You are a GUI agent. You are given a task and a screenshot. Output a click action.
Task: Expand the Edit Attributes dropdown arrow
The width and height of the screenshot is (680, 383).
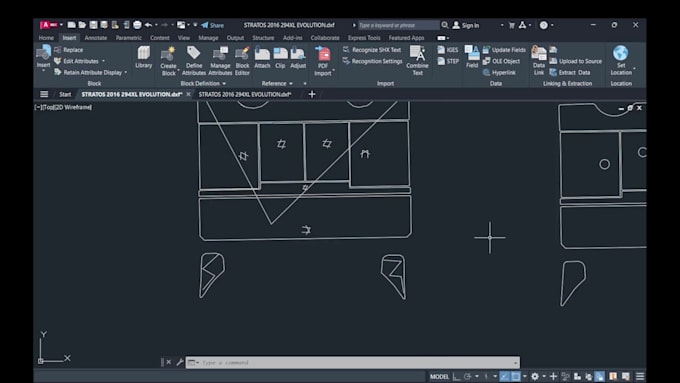[103, 61]
